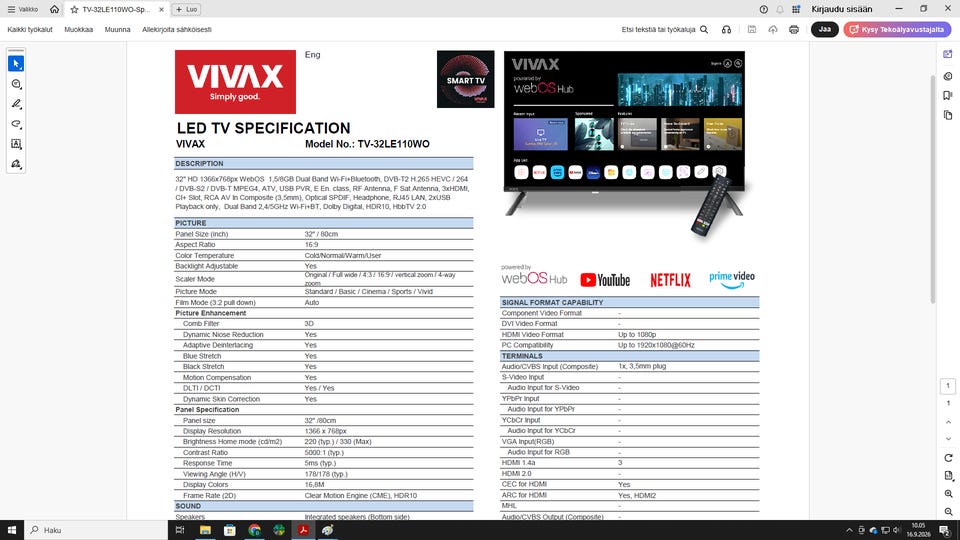
Task: Click the current page number box
Action: coord(948,386)
